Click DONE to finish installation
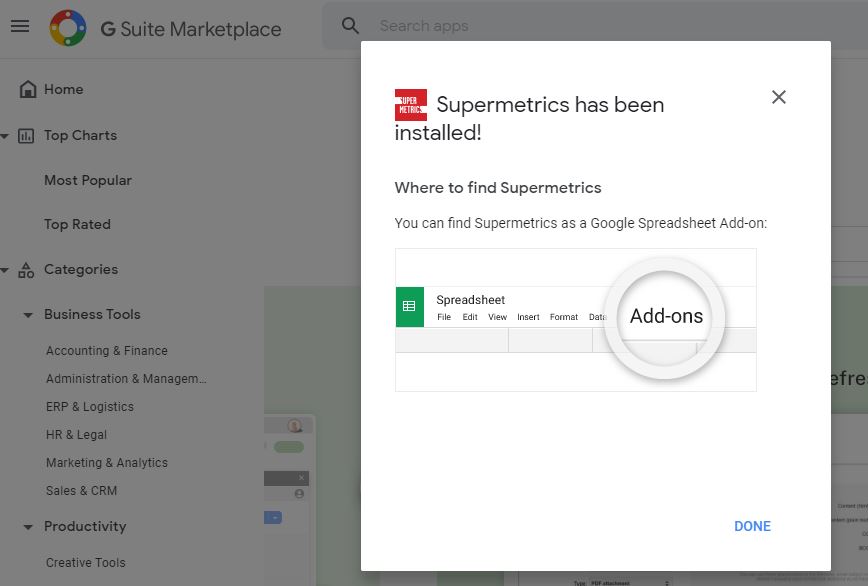 tap(752, 526)
